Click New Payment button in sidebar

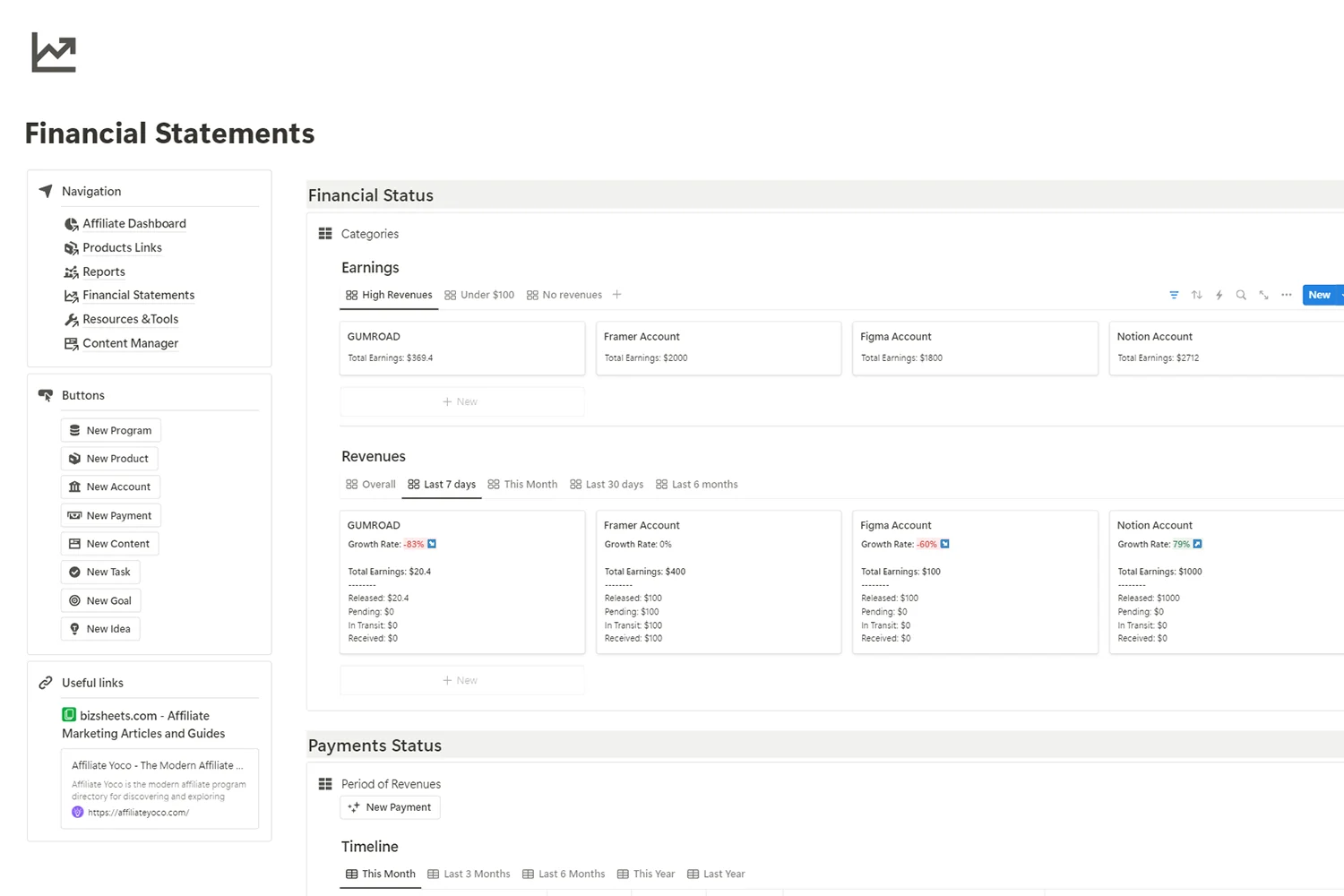click(110, 515)
